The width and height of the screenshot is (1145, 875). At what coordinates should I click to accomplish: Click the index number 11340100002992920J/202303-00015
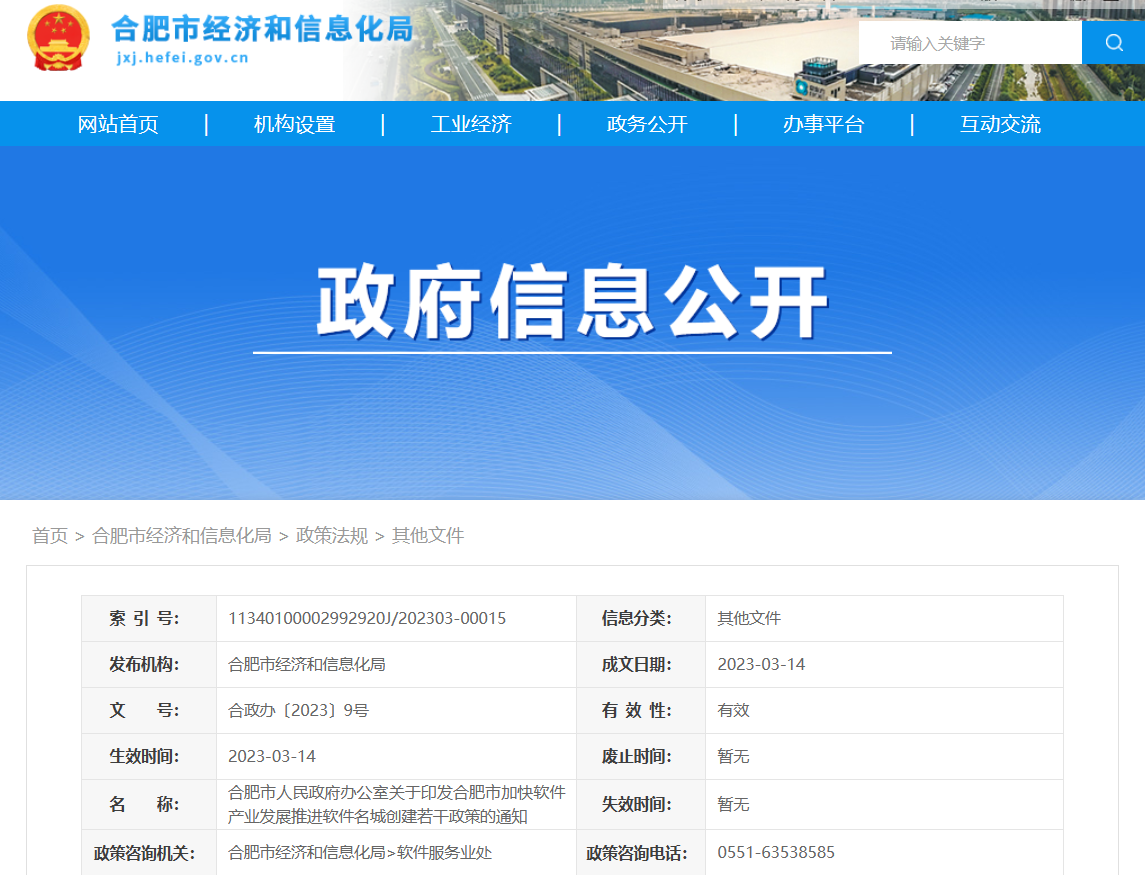367,619
